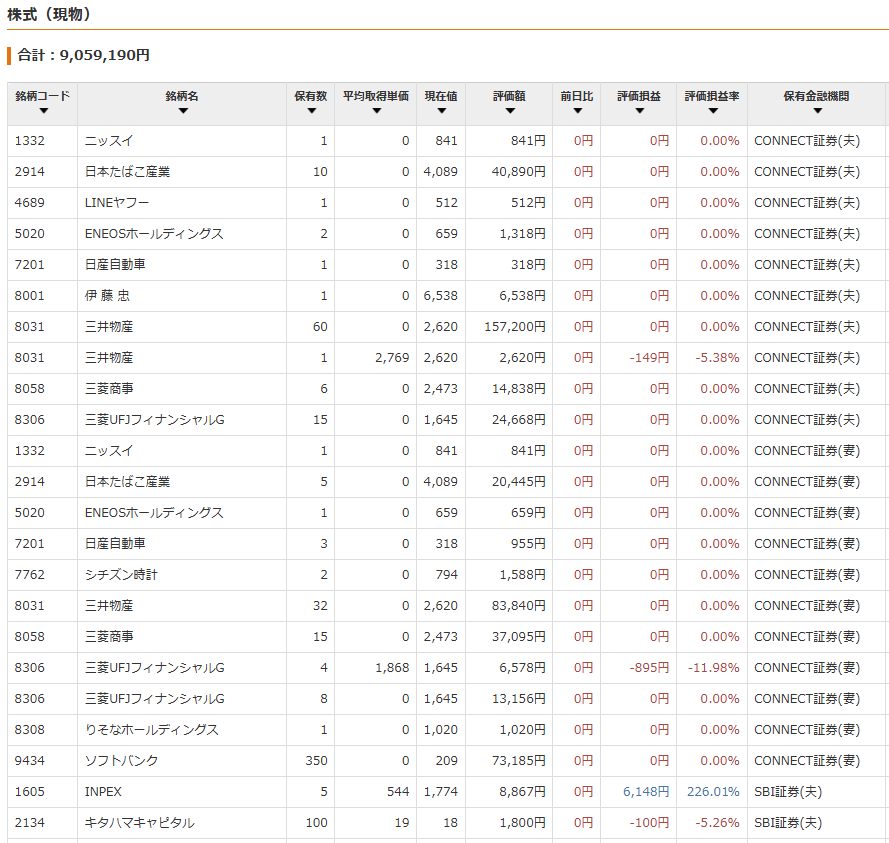889x843 pixels.
Task: Click average cost 1,868 cell
Action: click(375, 668)
